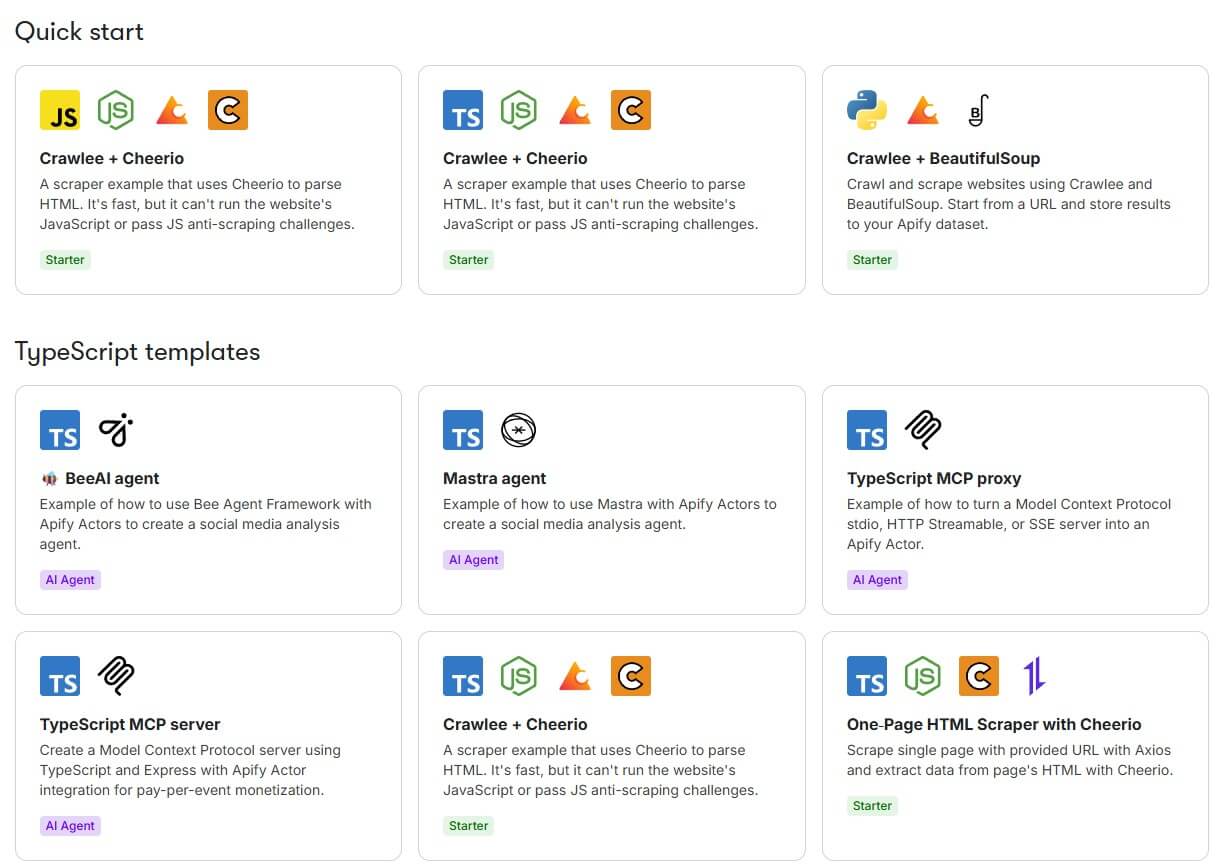Viewport: 1228px width, 867px height.
Task: Open the TypeScript MCP proxy template title
Action: [934, 478]
